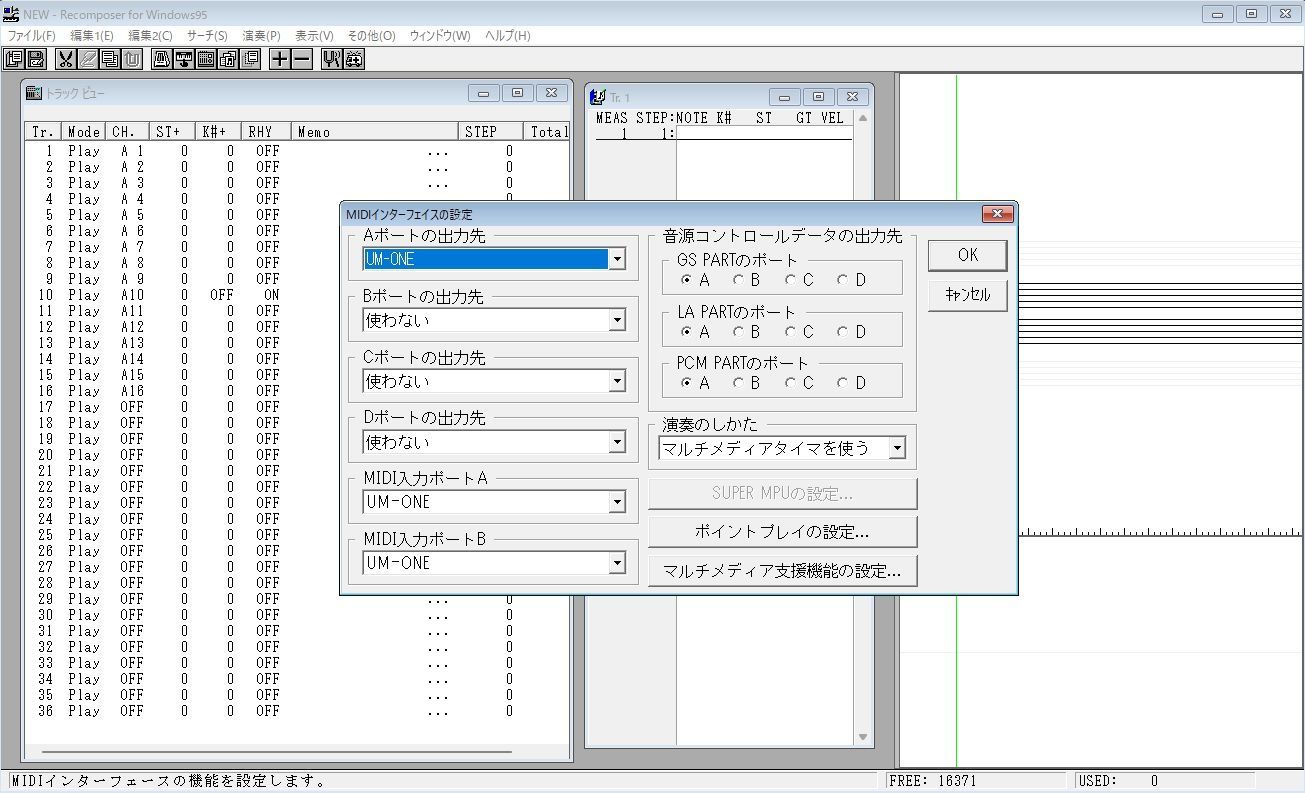The height and width of the screenshot is (793, 1305).
Task: Select port D for PCM PART
Action: [842, 383]
